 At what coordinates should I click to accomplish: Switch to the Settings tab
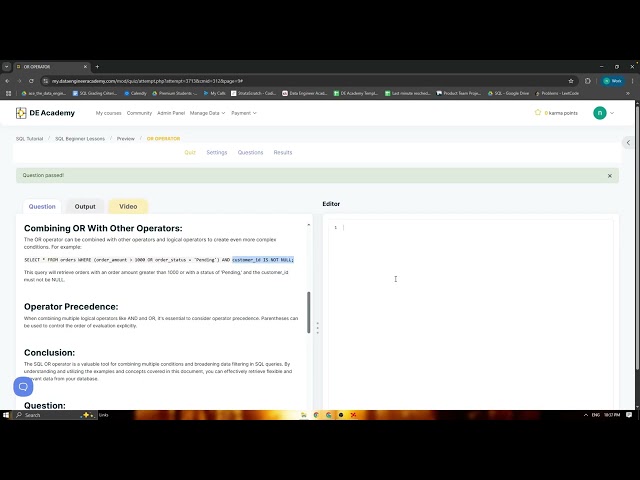pos(217,152)
